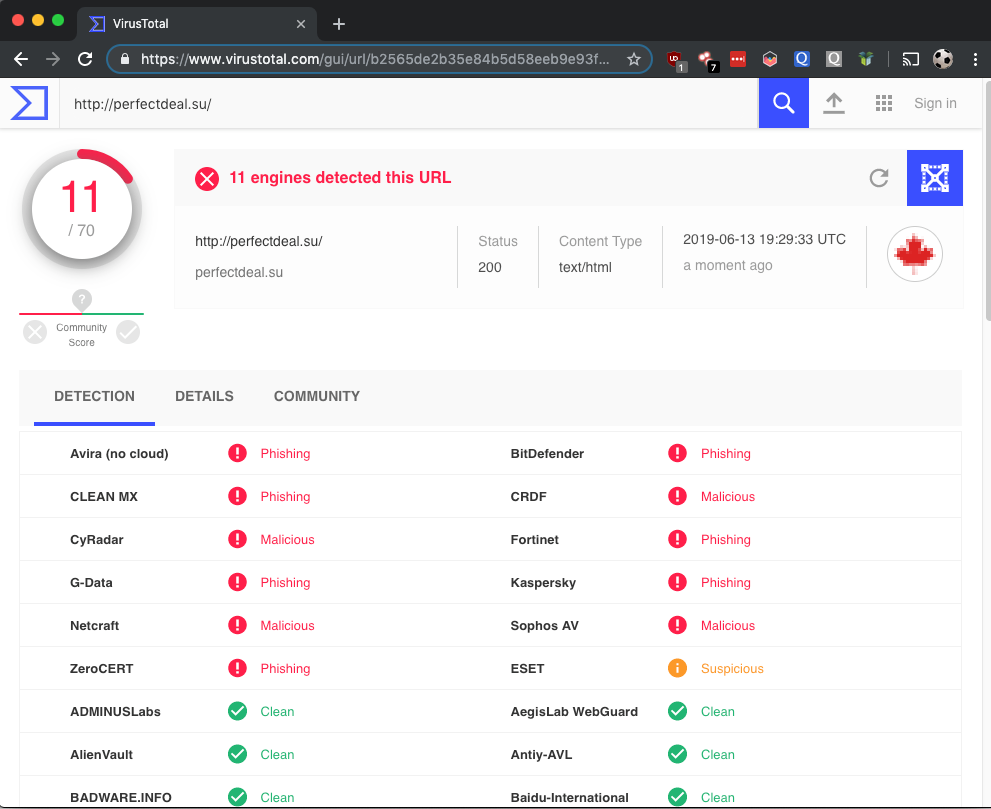The width and height of the screenshot is (991, 809).
Task: Click the blue graph view icon
Action: [x=934, y=178]
